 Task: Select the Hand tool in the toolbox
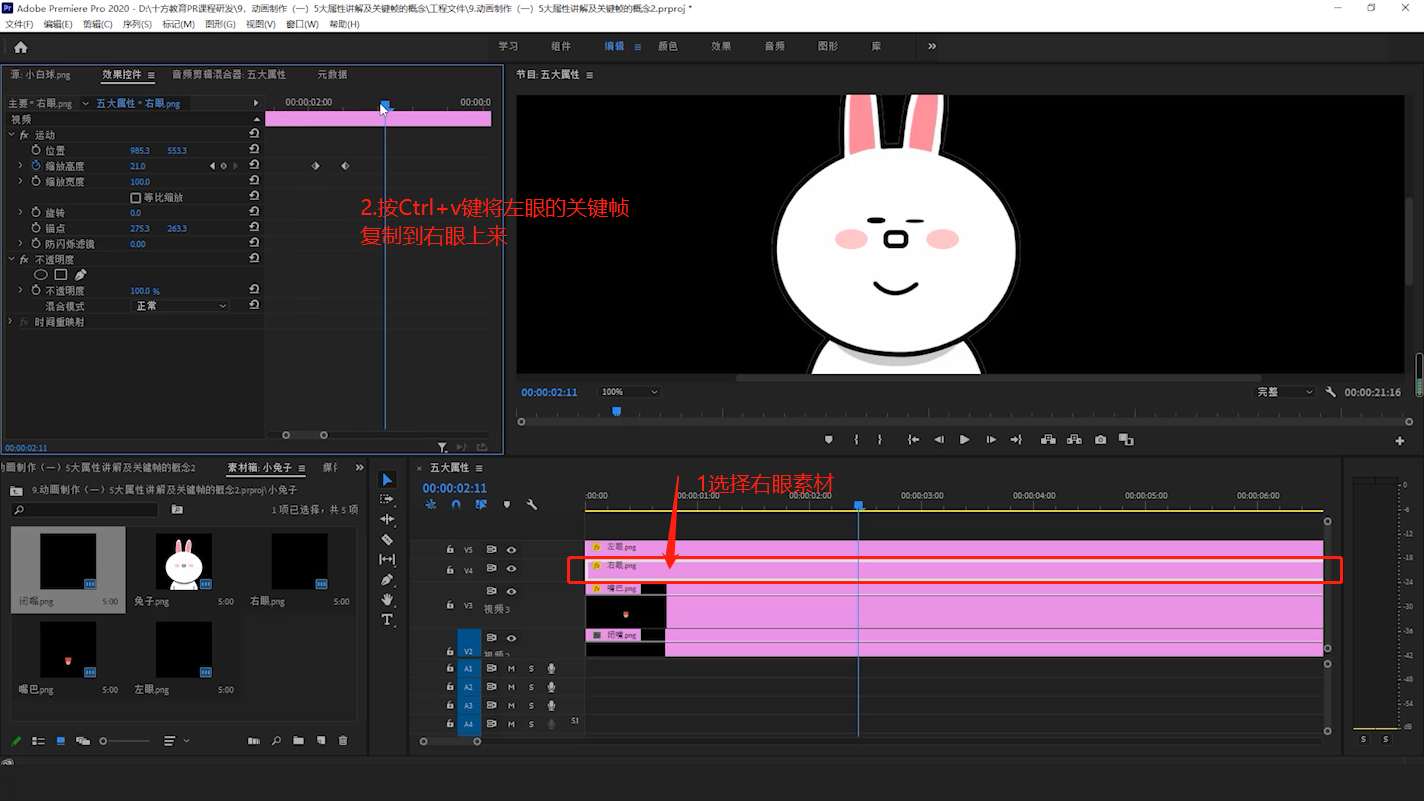(x=387, y=600)
